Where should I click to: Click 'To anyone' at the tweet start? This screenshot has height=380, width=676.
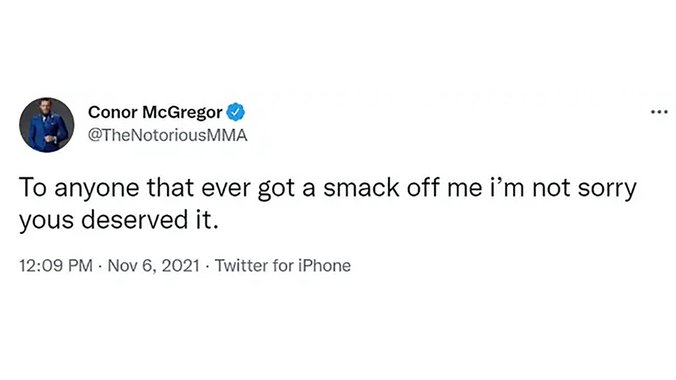tap(79, 190)
